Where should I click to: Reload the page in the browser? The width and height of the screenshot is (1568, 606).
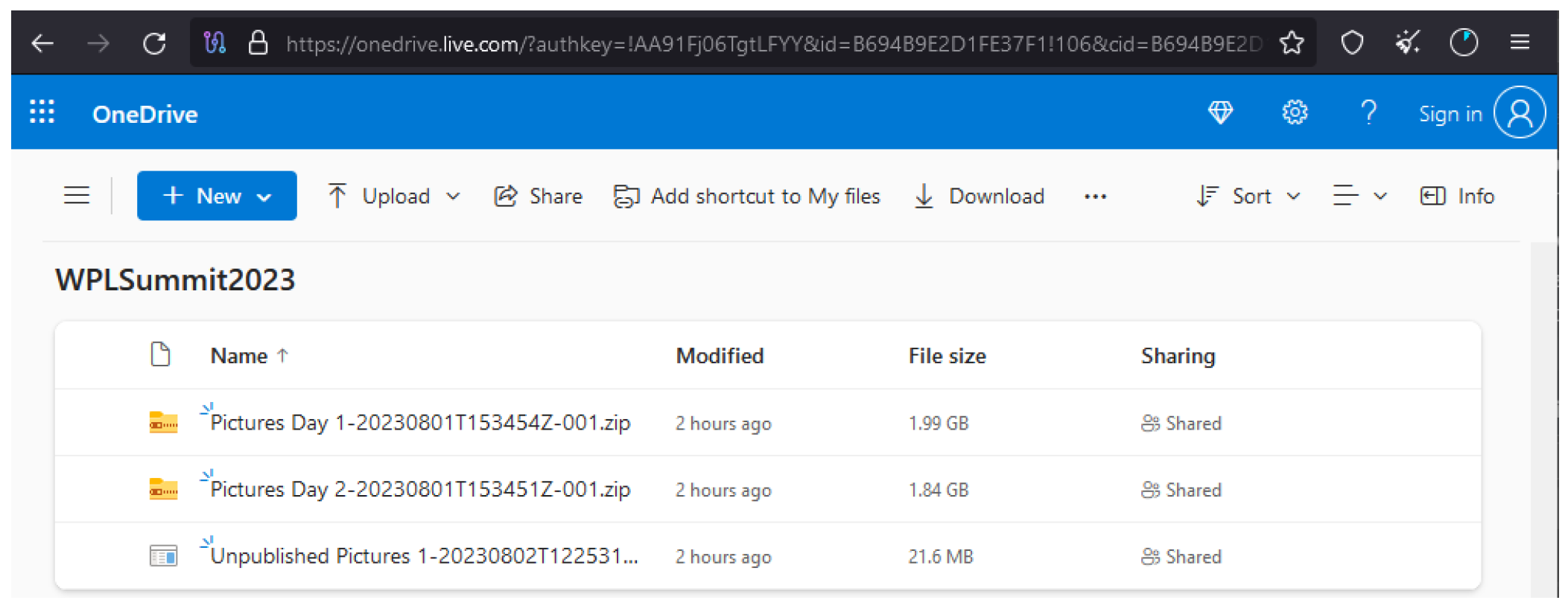coord(154,43)
